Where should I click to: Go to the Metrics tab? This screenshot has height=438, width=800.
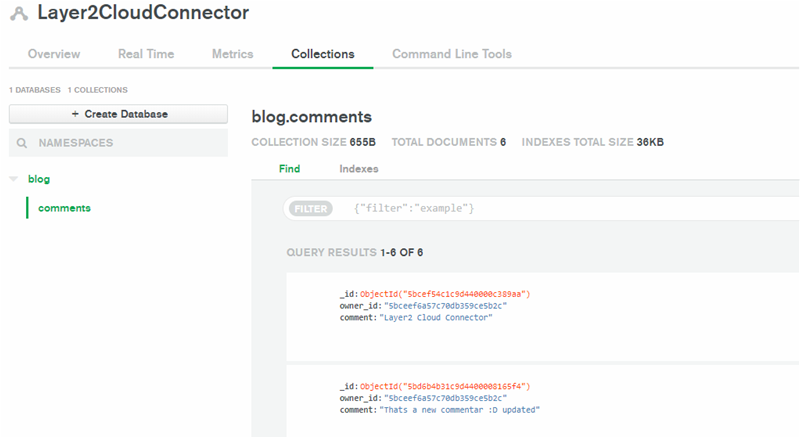[232, 54]
